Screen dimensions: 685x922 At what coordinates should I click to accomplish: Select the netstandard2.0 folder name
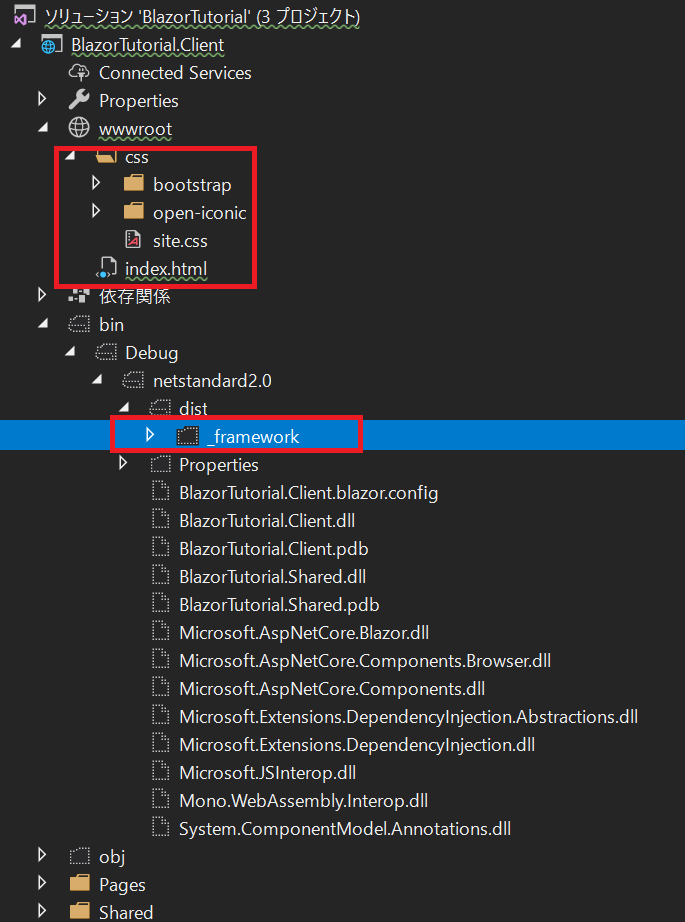pos(212,381)
